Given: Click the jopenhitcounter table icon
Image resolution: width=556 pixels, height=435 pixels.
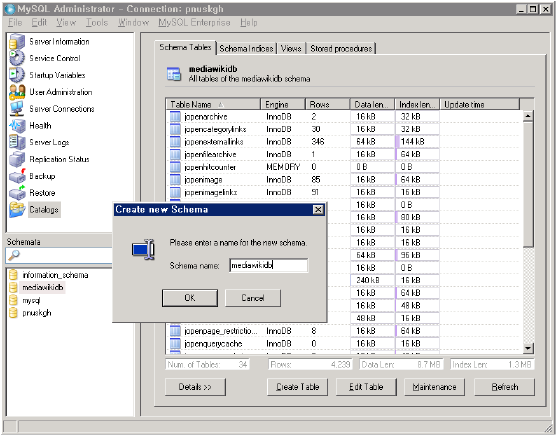Looking at the screenshot, I should tap(175, 167).
